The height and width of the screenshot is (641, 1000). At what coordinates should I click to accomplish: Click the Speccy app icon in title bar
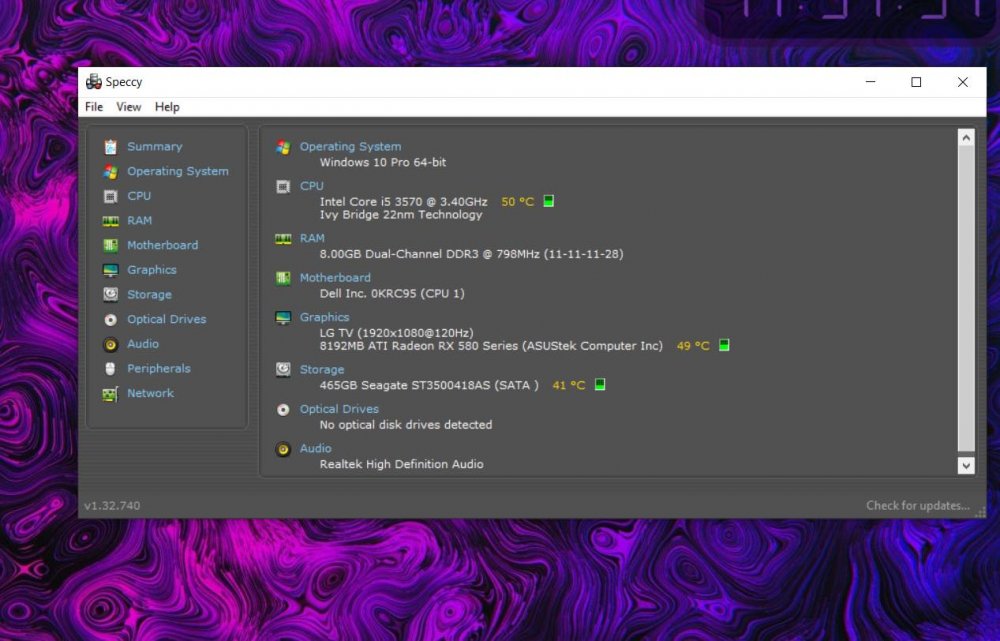94,82
